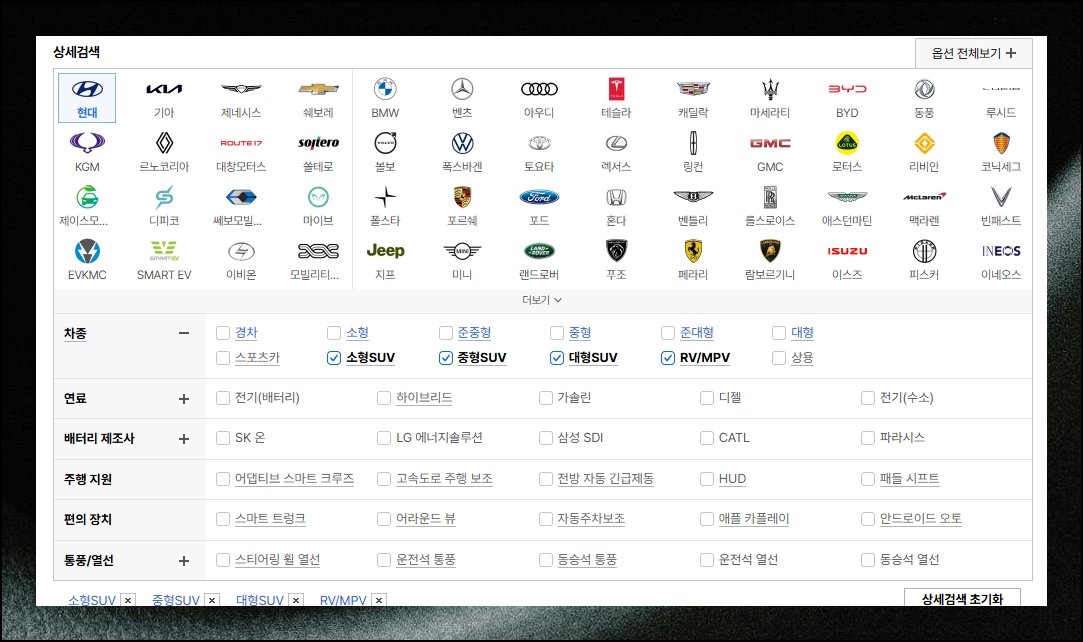This screenshot has width=1083, height=642.
Task: Expand more brands with 더보기
Action: [x=542, y=300]
